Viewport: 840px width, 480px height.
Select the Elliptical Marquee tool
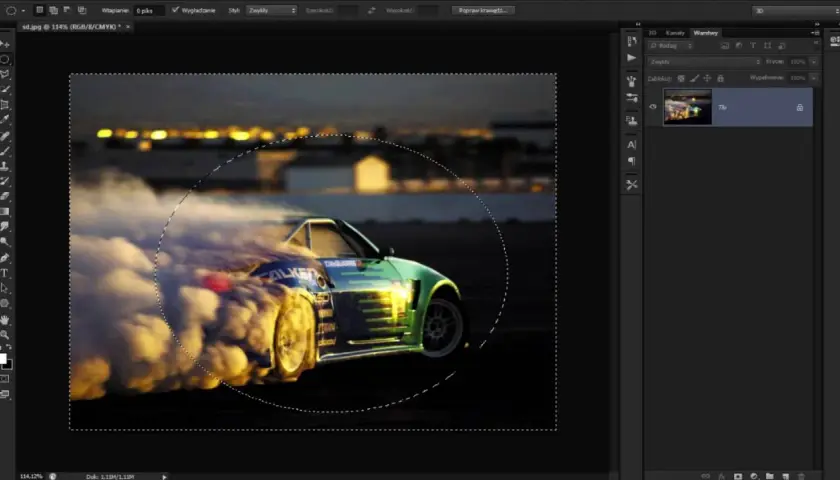pos(5,59)
